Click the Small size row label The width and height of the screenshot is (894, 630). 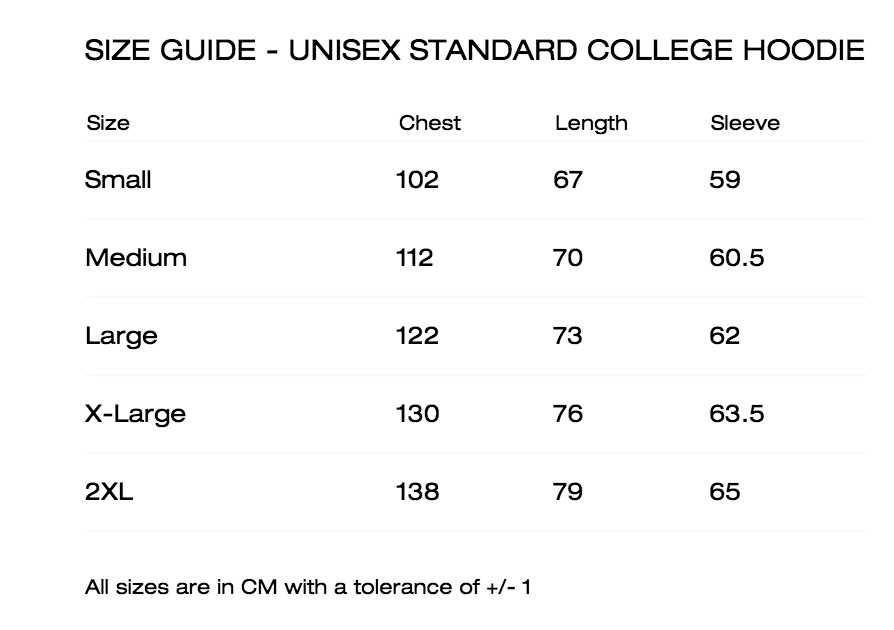(118, 180)
